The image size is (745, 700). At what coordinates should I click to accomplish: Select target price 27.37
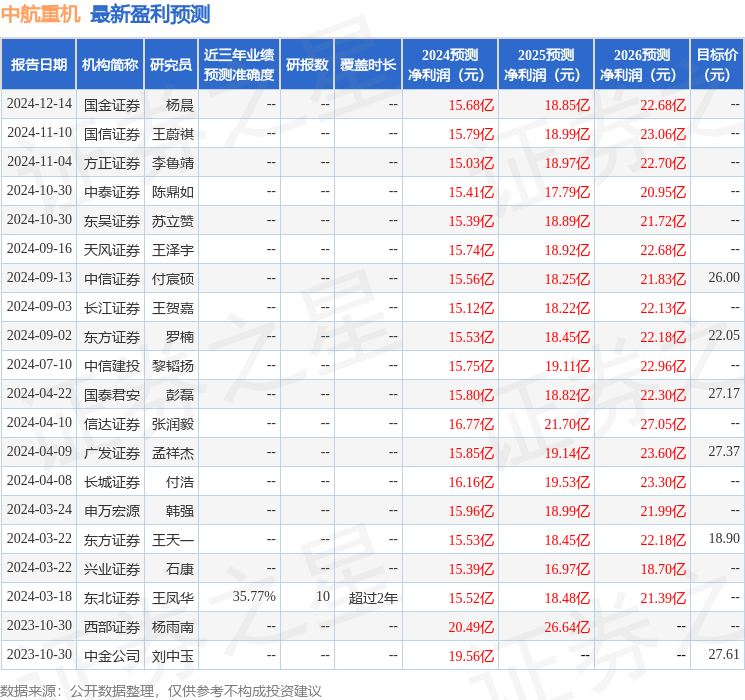[x=724, y=451]
